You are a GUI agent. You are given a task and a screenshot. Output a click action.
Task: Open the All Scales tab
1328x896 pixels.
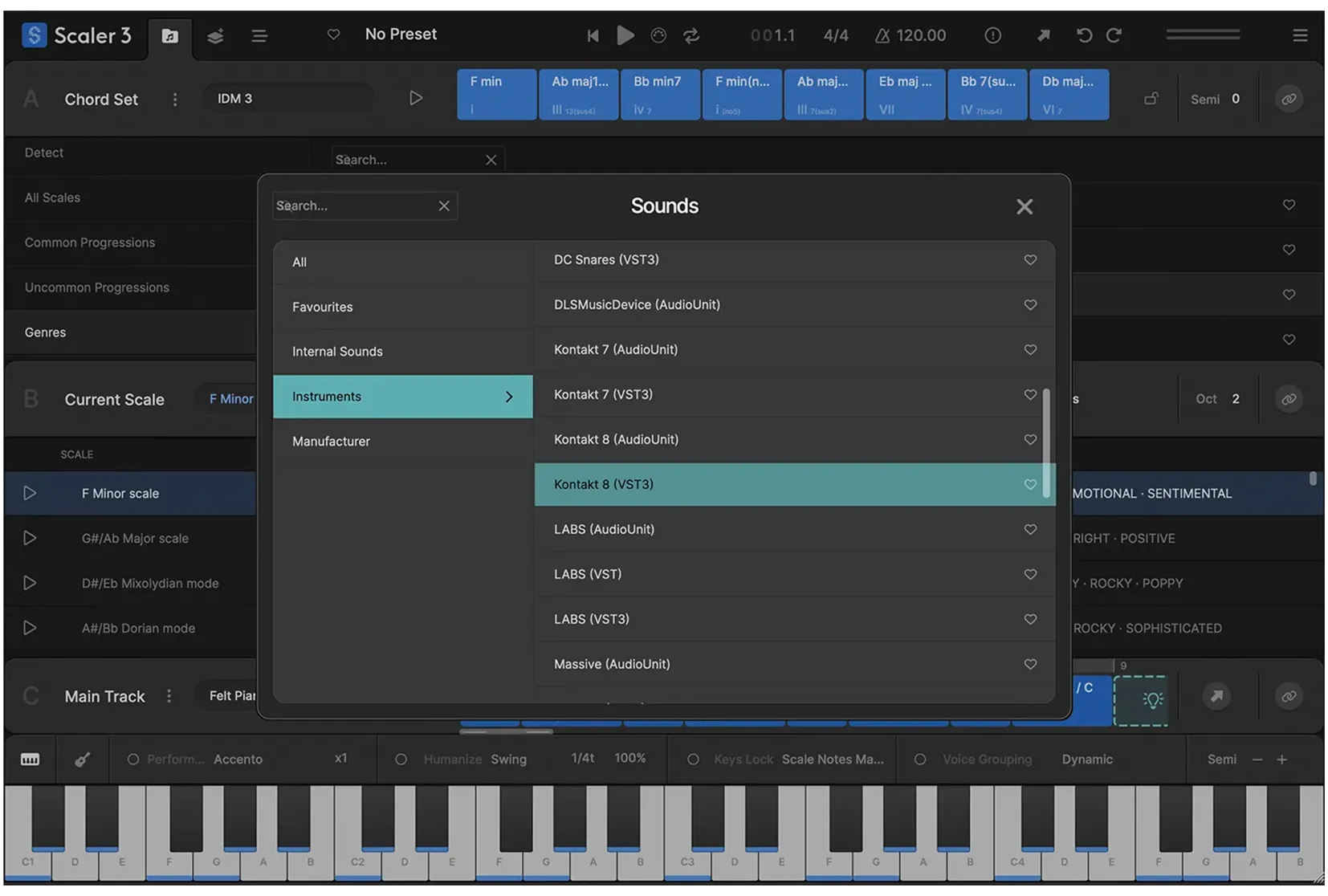point(131,198)
